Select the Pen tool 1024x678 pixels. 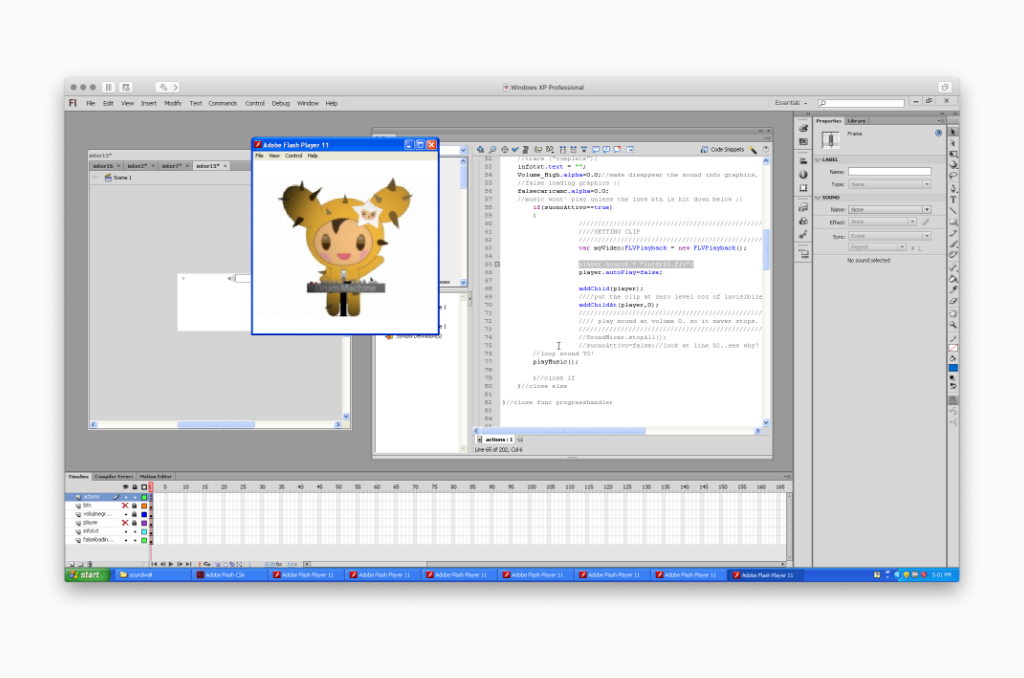(x=953, y=188)
